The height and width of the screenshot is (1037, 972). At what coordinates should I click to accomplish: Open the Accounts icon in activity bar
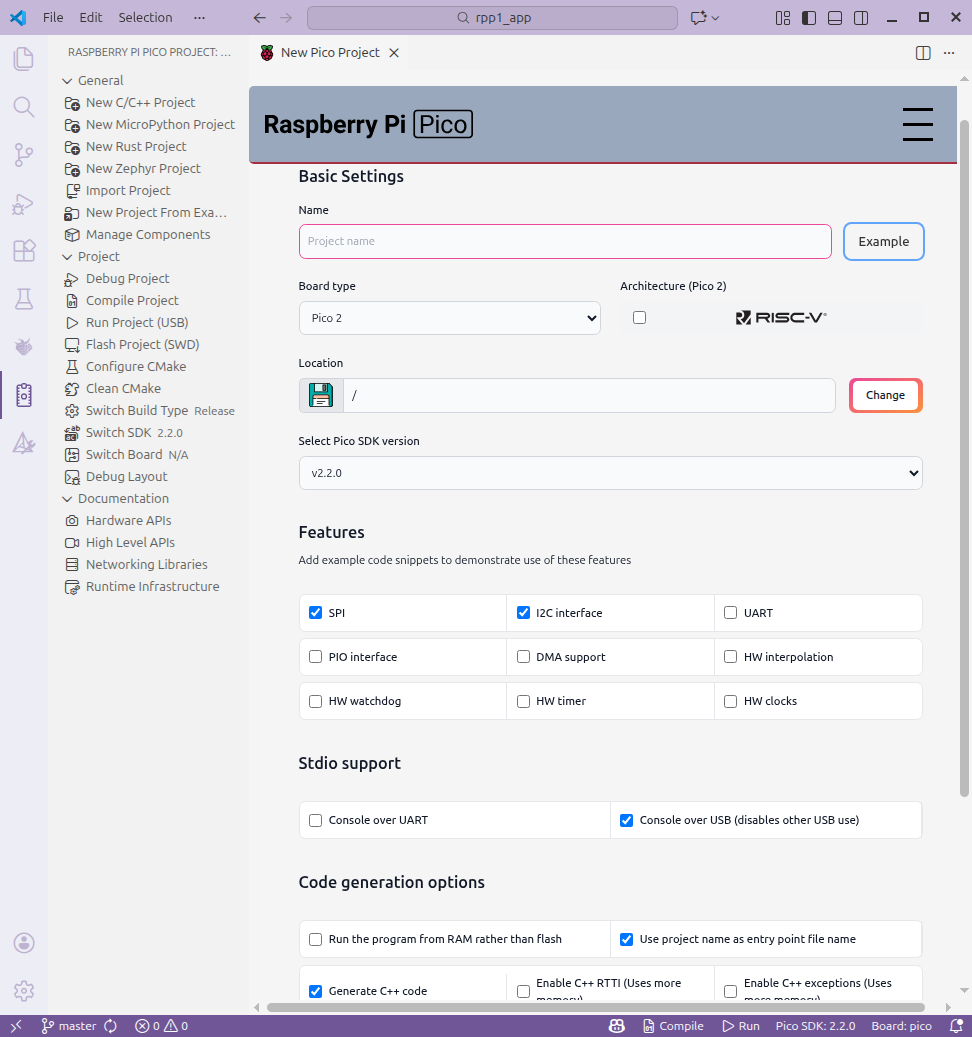pyautogui.click(x=24, y=942)
